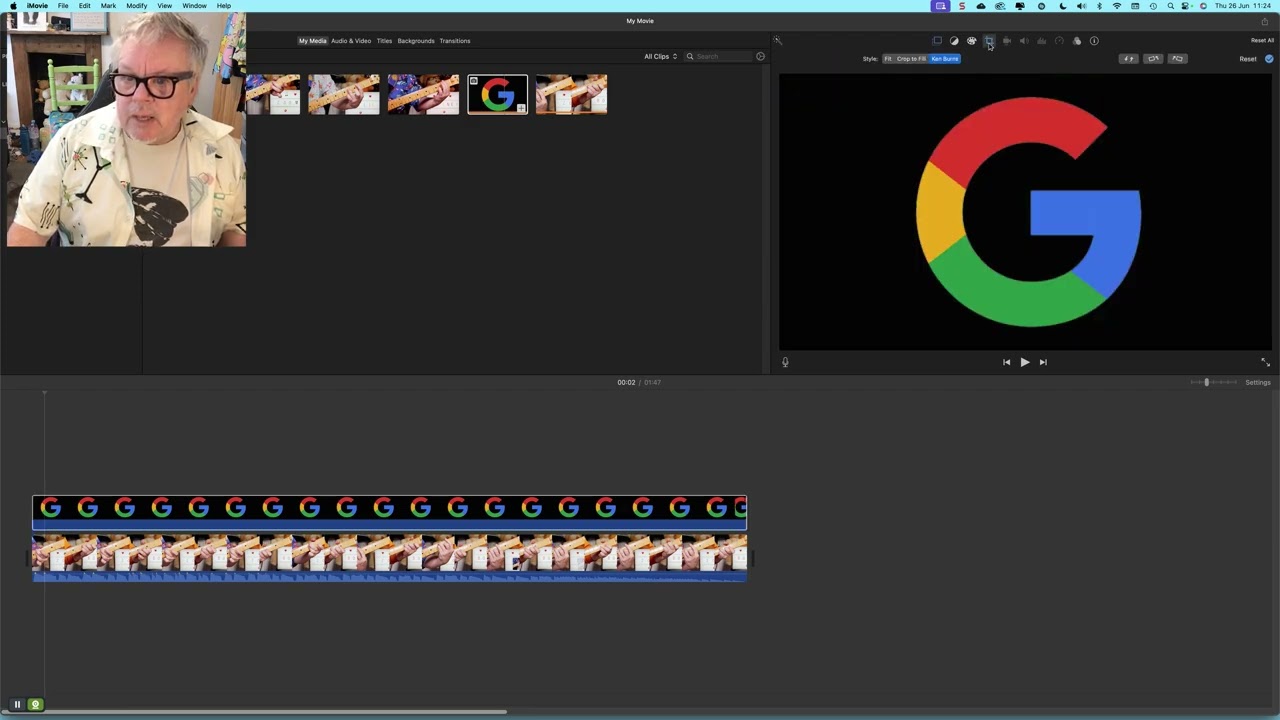Open the All Clips dropdown

pyautogui.click(x=660, y=56)
